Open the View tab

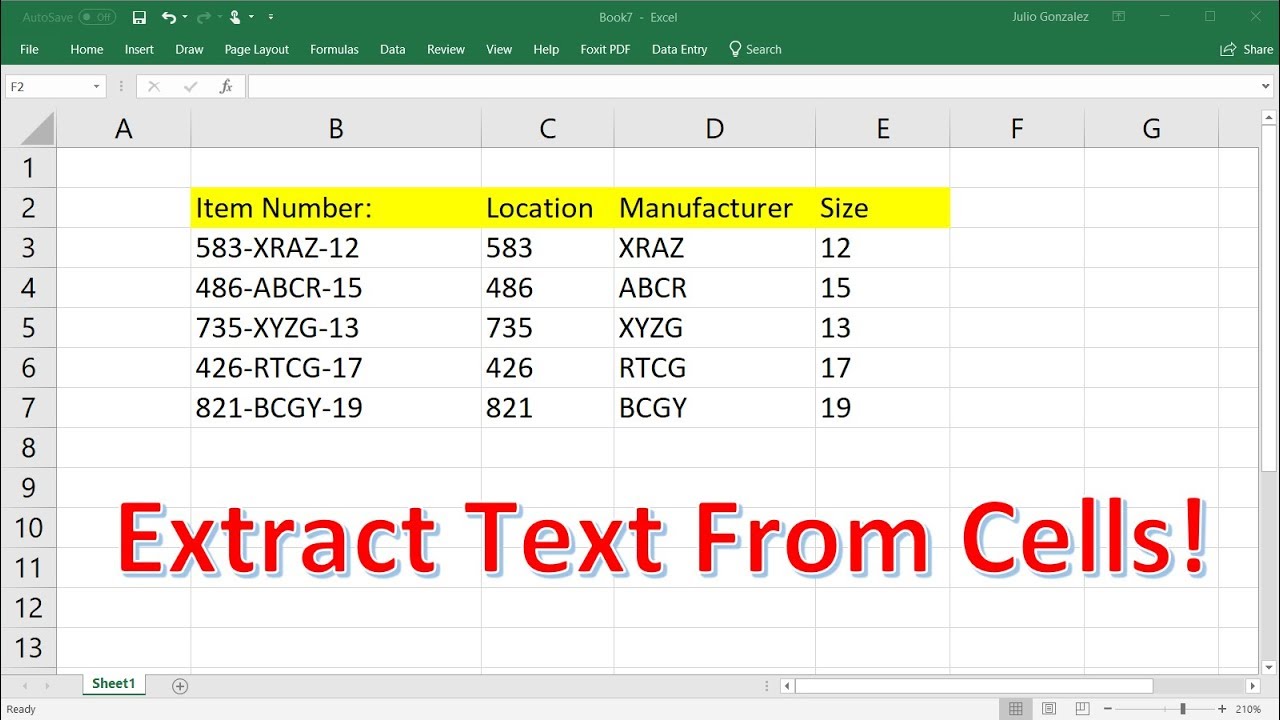click(x=499, y=49)
